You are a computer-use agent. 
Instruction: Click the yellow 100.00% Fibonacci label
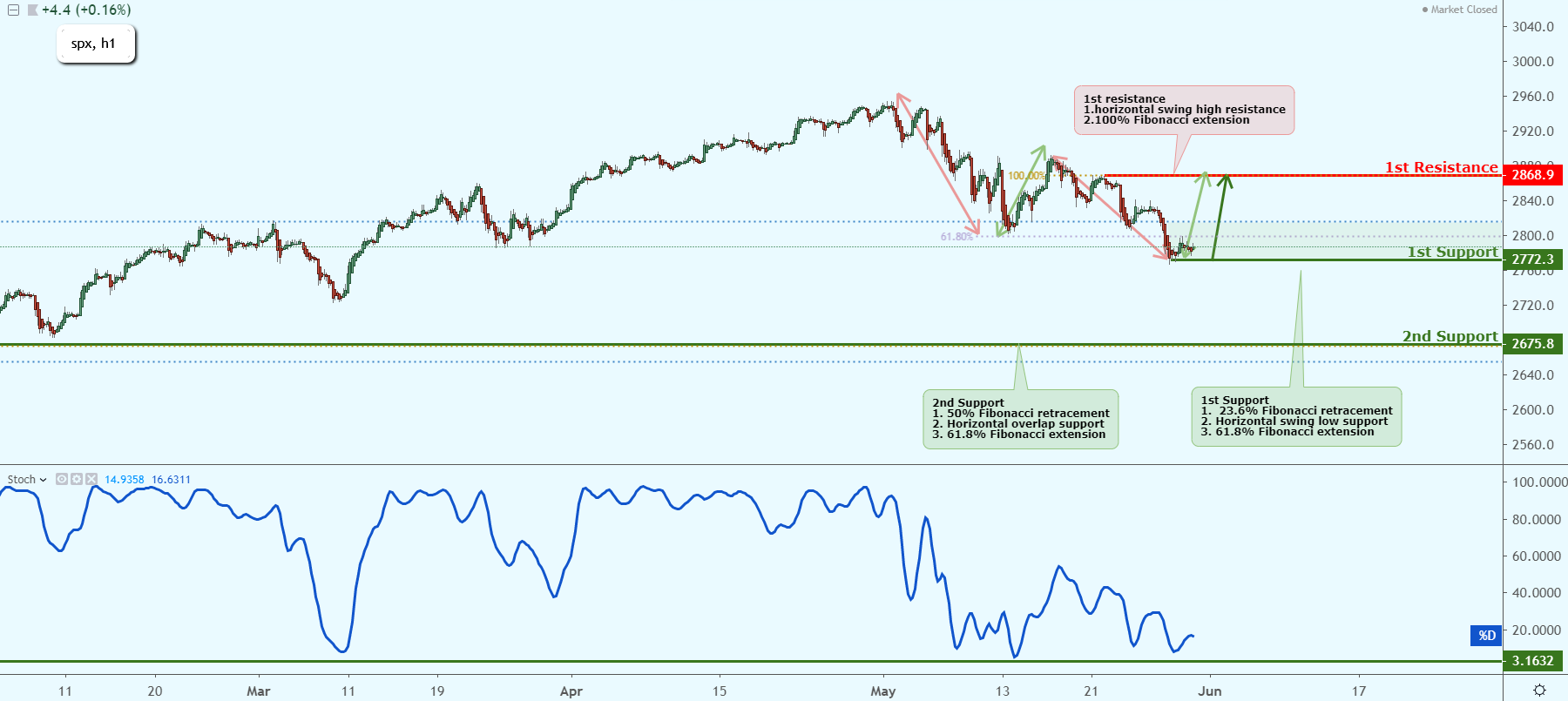[1026, 176]
